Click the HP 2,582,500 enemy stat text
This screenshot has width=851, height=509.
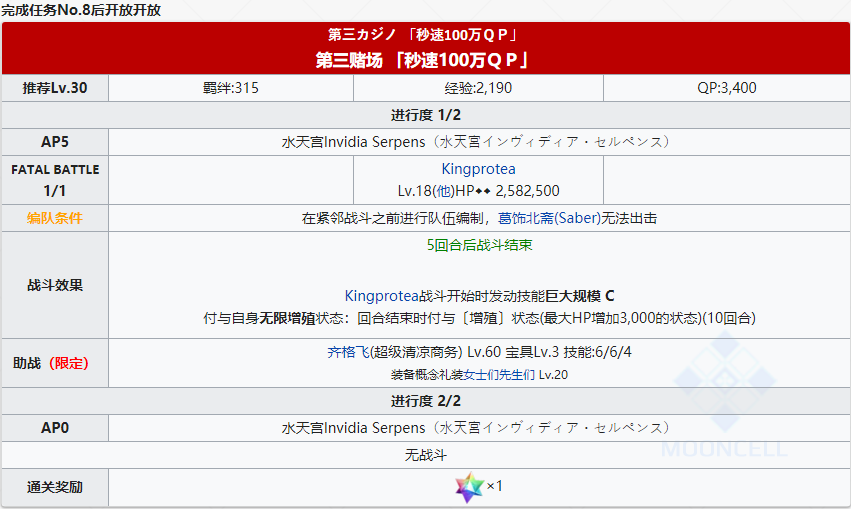tap(507, 191)
